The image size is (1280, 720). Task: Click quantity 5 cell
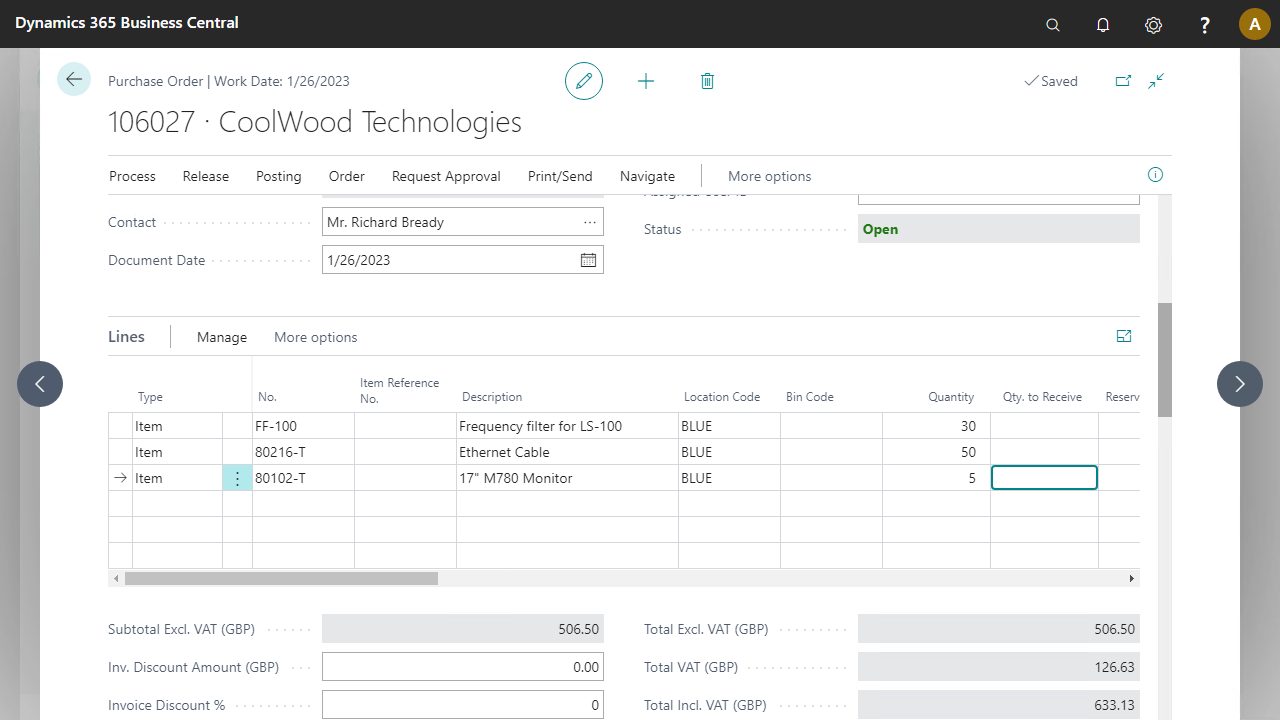point(936,478)
